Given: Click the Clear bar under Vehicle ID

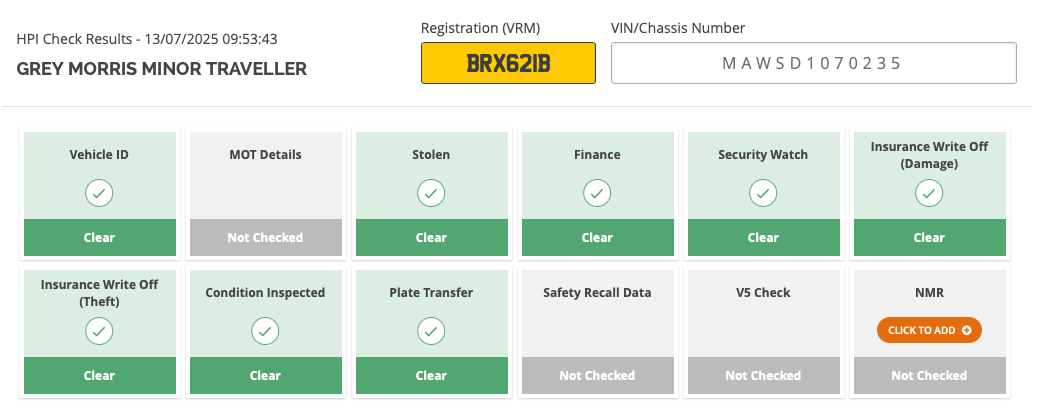Looking at the screenshot, I should click(100, 237).
